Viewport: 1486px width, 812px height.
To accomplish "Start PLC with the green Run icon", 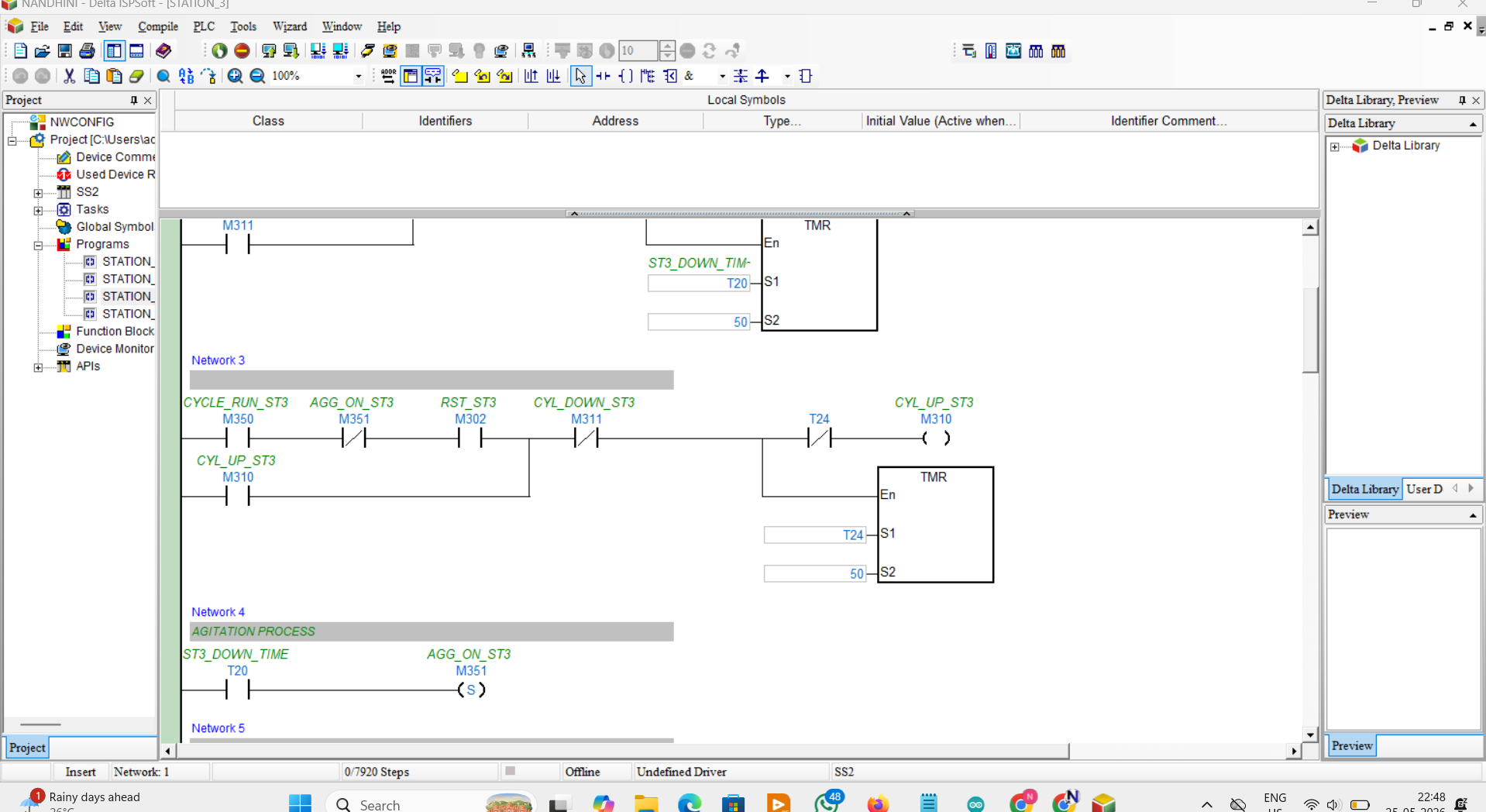I will (219, 51).
